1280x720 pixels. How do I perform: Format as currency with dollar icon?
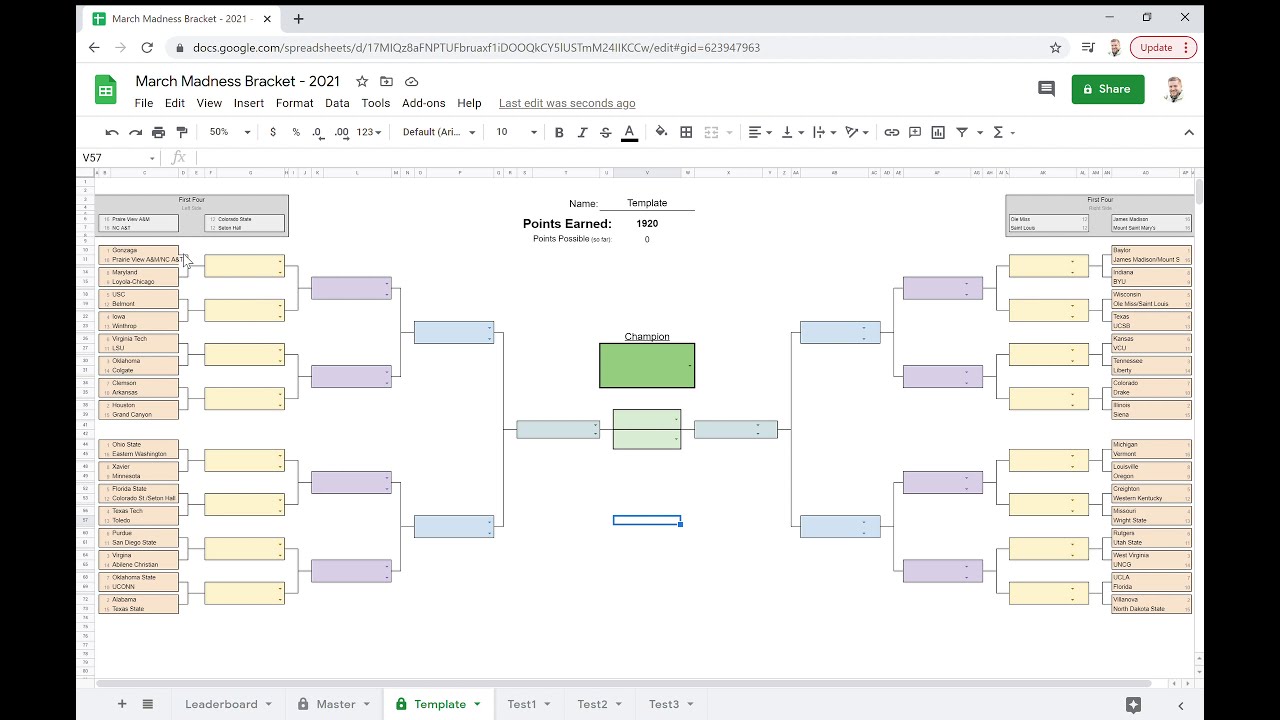click(273, 132)
